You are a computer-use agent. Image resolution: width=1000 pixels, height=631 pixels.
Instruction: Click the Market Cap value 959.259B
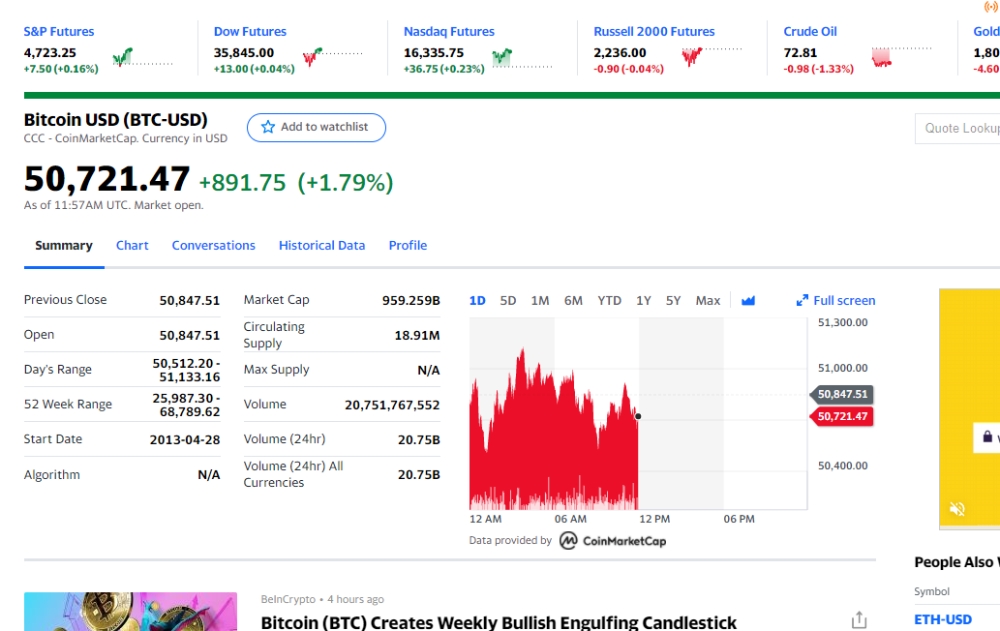click(411, 301)
